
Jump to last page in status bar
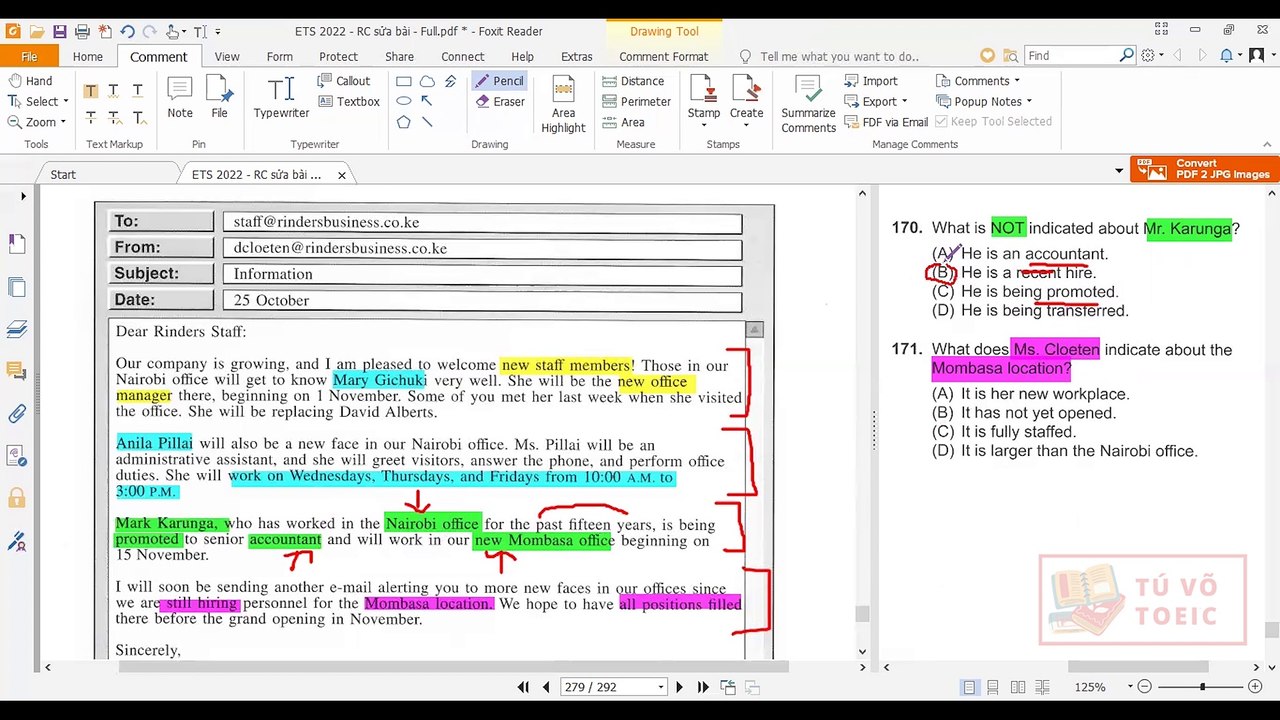(703, 687)
